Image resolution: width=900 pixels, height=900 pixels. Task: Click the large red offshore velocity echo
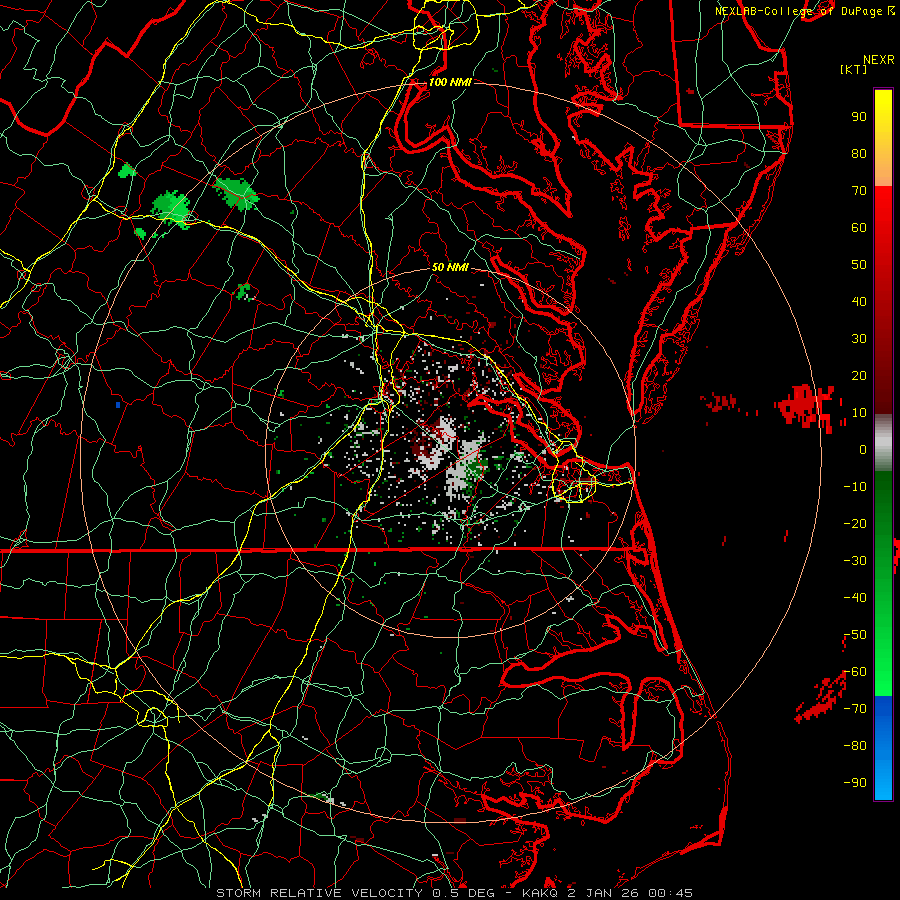click(x=806, y=406)
